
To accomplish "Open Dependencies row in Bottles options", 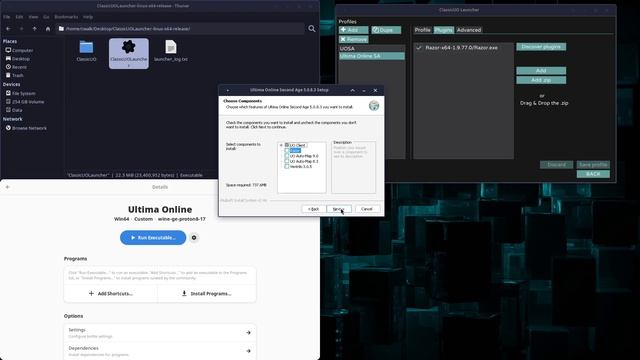I will point(160,351).
